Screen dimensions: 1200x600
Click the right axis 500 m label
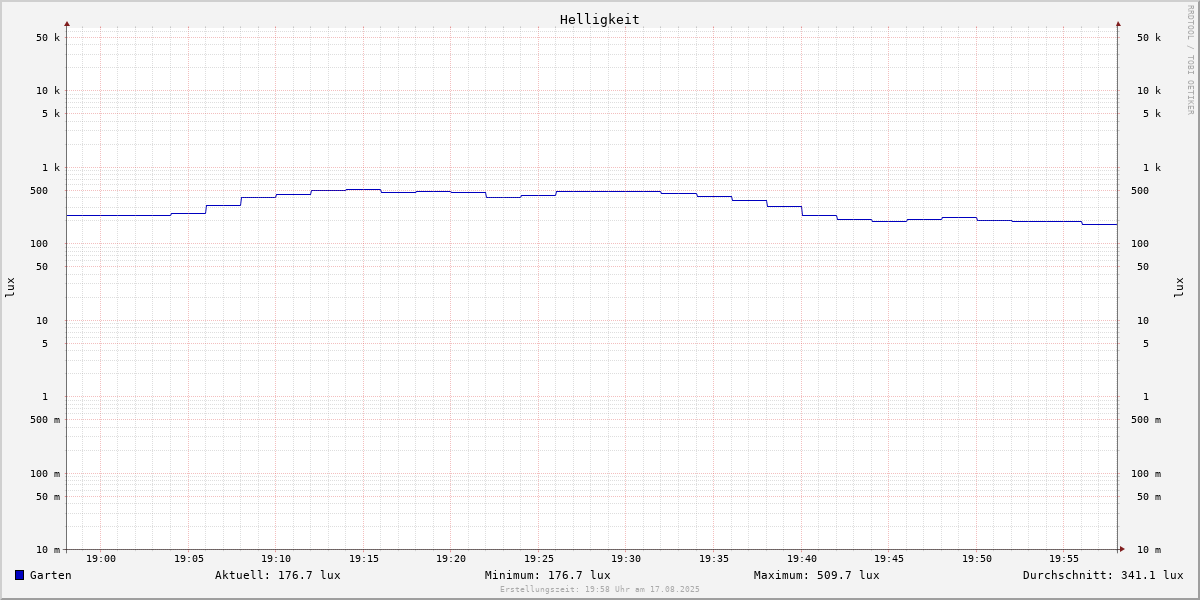coord(1146,420)
